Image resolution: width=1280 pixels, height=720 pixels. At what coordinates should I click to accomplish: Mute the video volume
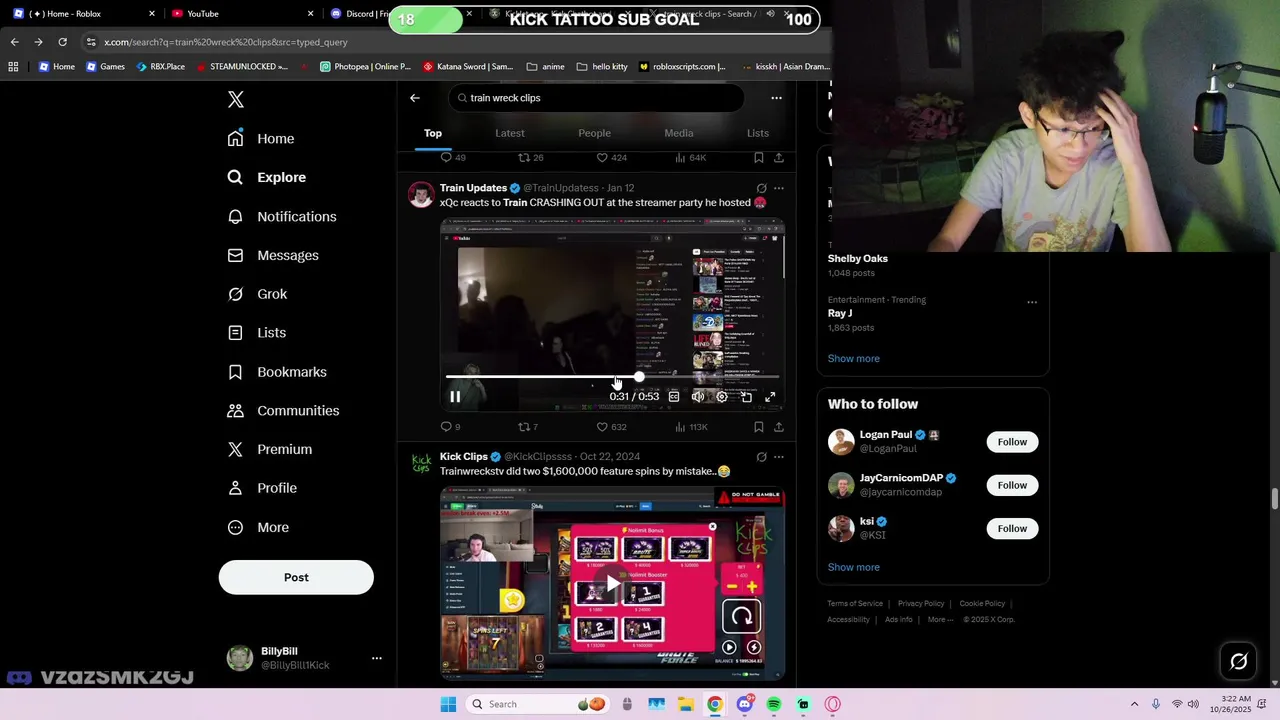[698, 397]
